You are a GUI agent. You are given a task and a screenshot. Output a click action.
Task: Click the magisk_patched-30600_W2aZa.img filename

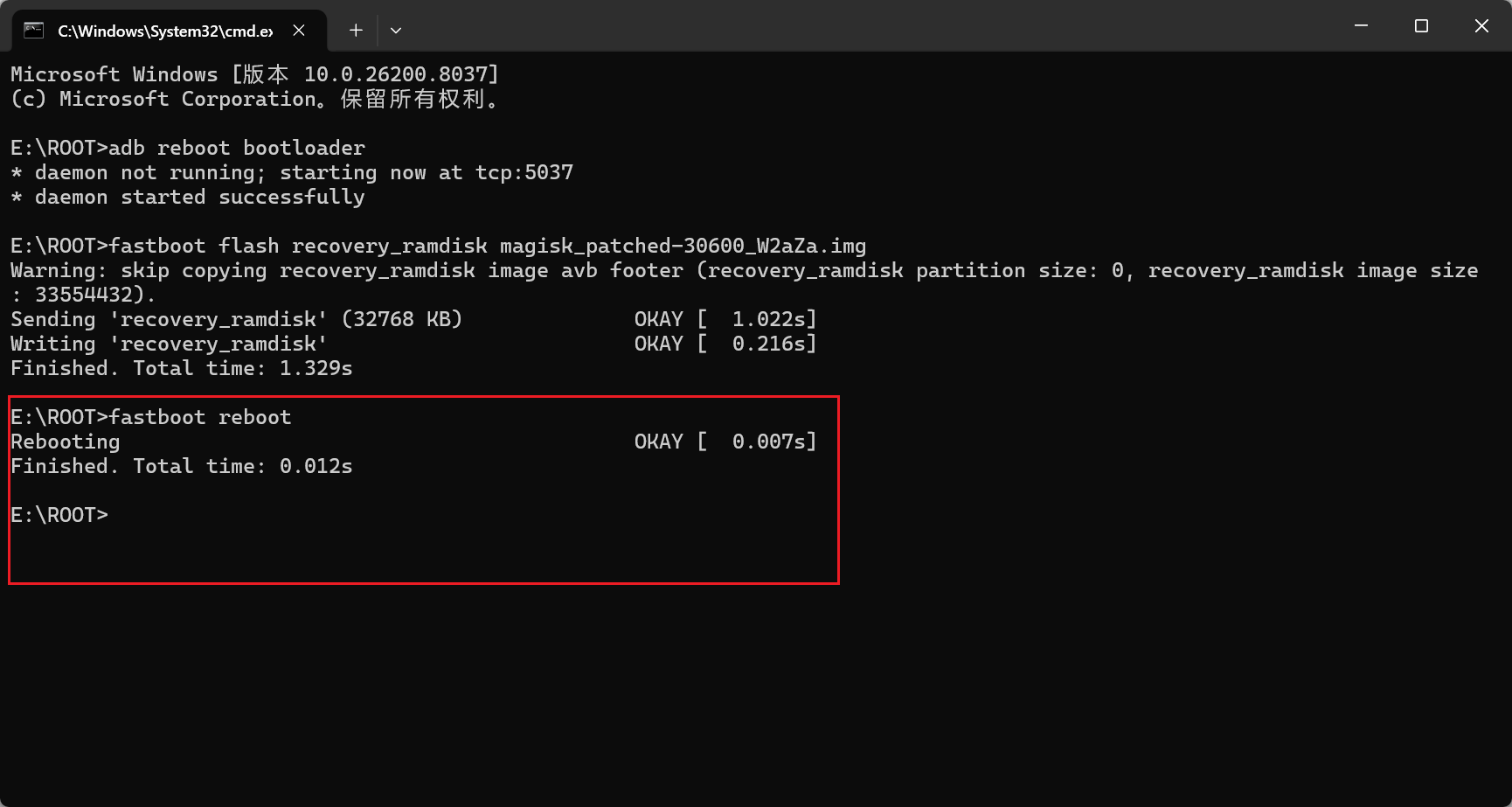pos(682,246)
